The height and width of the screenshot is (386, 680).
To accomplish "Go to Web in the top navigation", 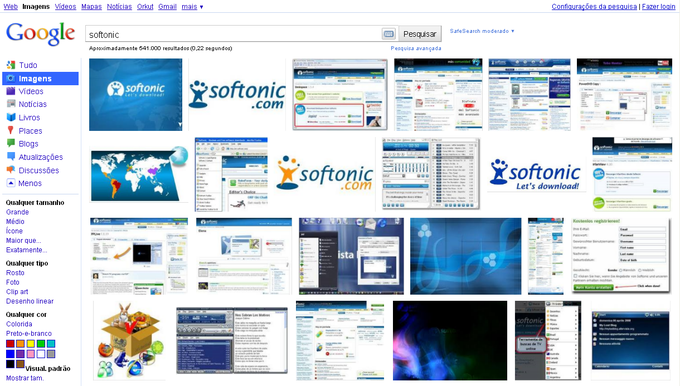I will point(10,7).
